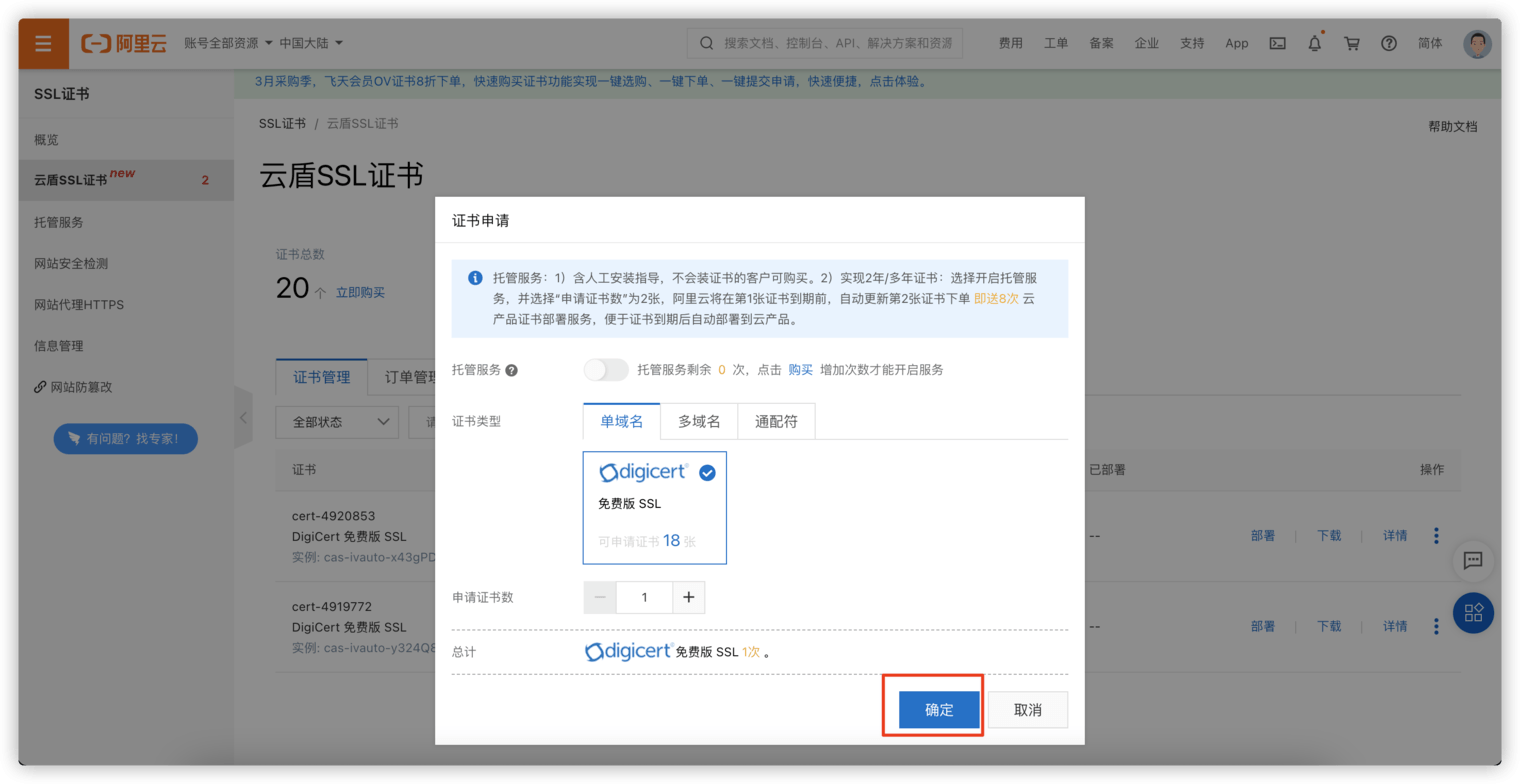Select the 单域名 tab
The width and height of the screenshot is (1520, 784).
click(x=621, y=422)
